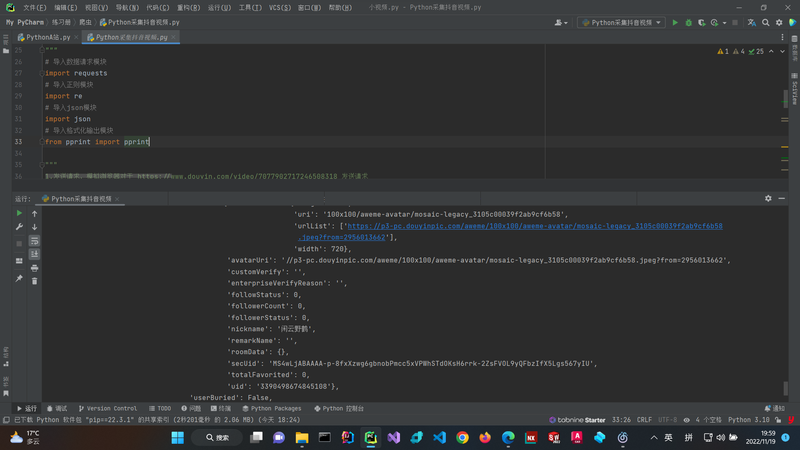Viewport: 800px width, 450px height.
Task: Open Google Chrome from the taskbar
Action: point(462,438)
